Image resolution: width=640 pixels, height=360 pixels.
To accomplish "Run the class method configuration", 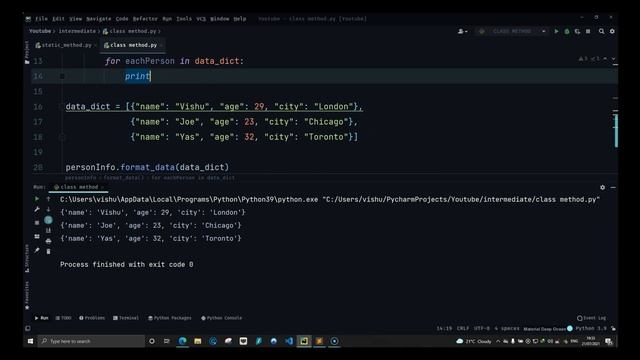I will [556, 31].
